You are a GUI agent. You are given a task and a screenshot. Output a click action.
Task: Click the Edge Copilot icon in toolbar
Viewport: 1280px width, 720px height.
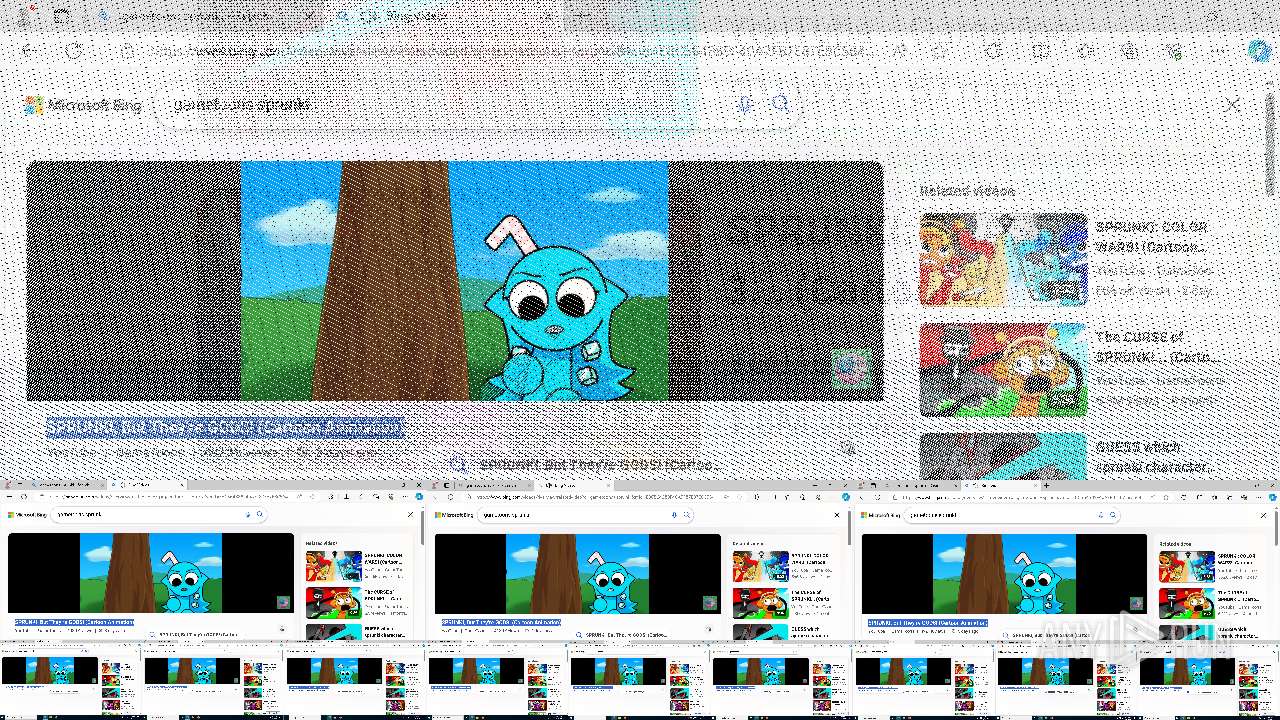1260,50
